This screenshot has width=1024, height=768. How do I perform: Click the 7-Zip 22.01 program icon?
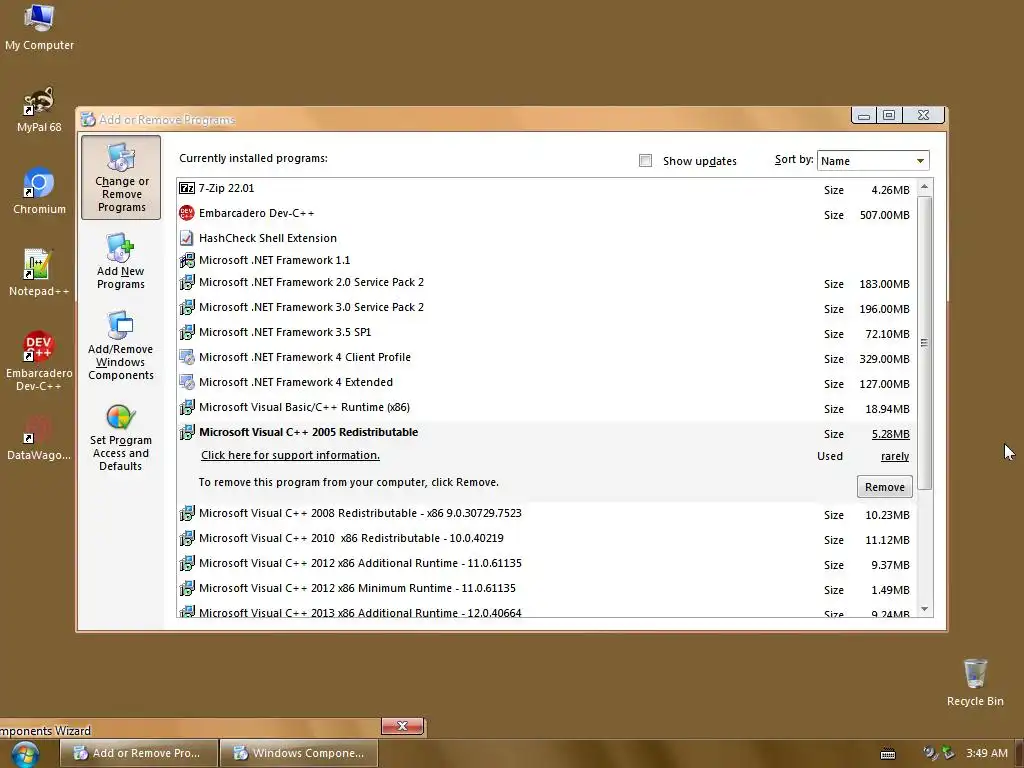[187, 188]
